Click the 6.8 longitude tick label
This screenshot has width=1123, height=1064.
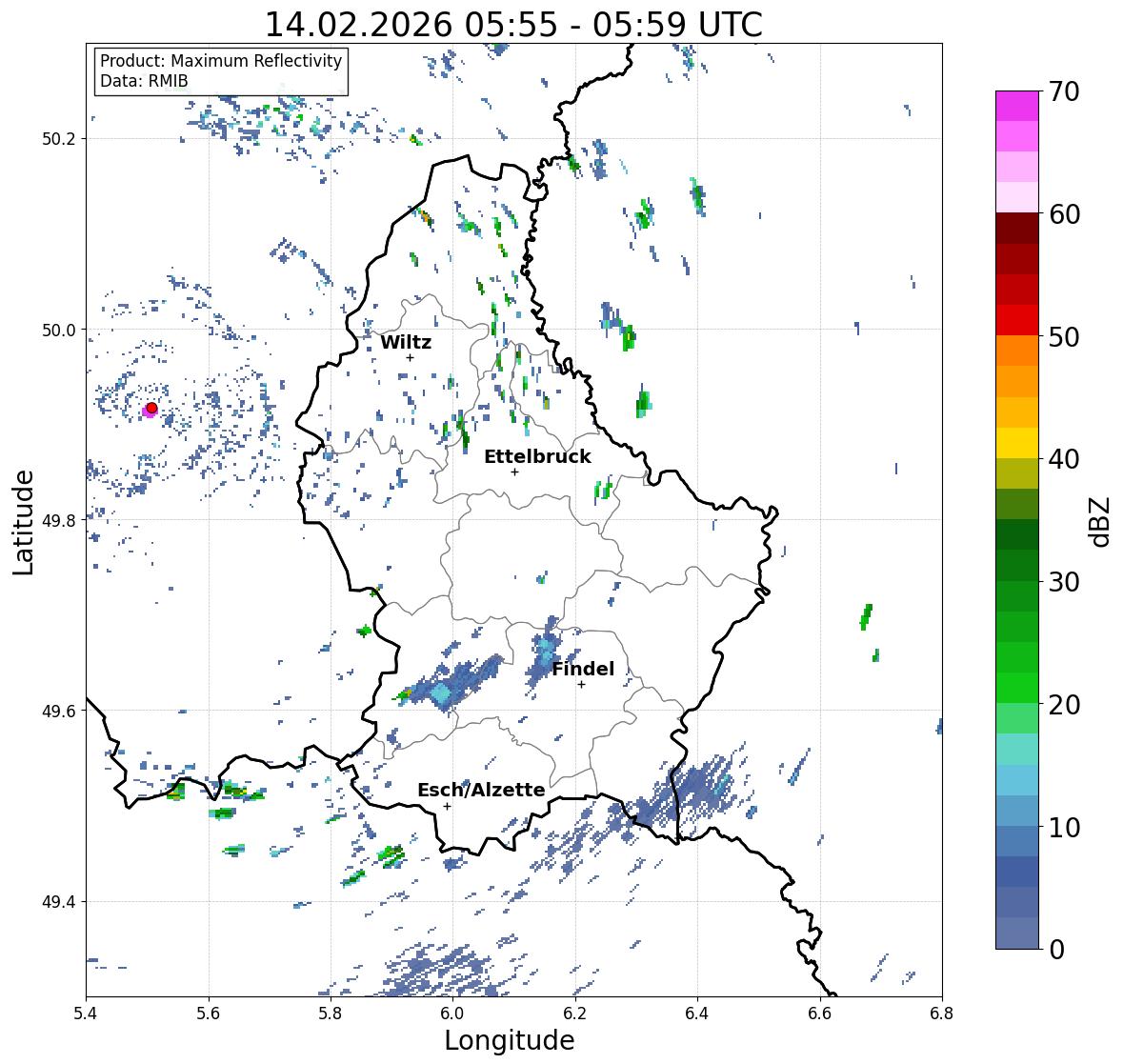[x=942, y=1014]
